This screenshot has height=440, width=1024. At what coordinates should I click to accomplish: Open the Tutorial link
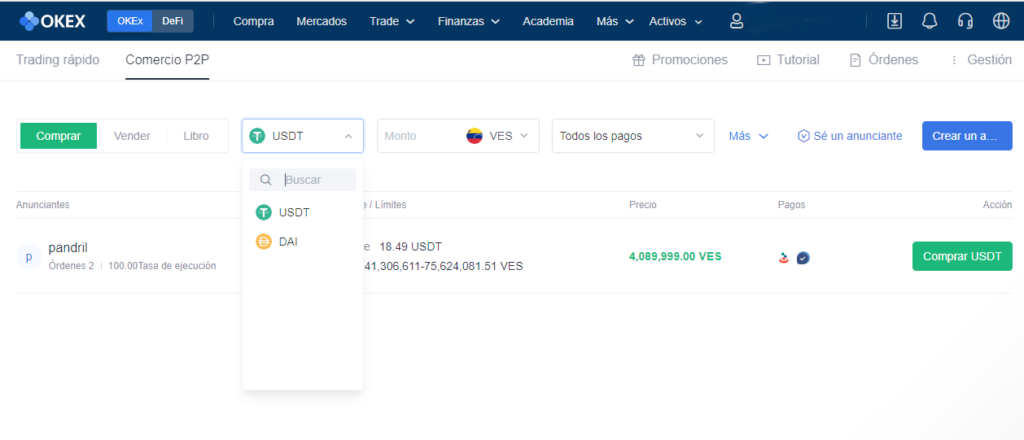click(788, 60)
